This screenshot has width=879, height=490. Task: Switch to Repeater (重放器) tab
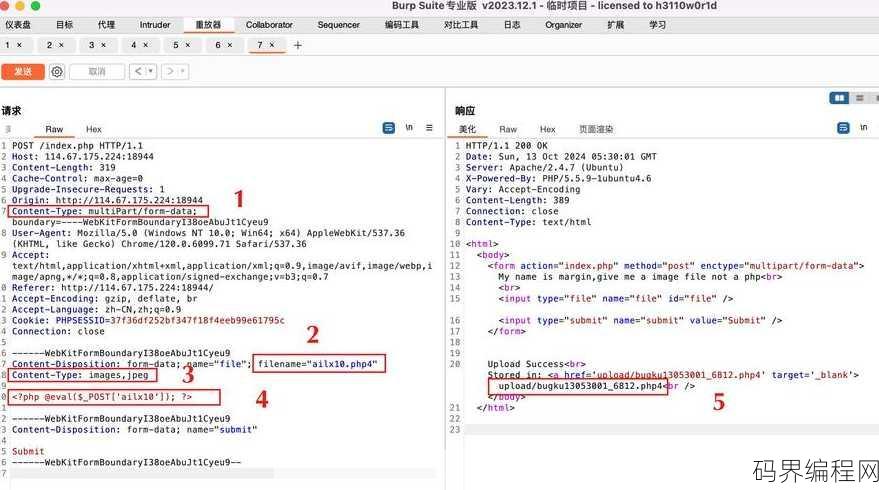tap(208, 25)
